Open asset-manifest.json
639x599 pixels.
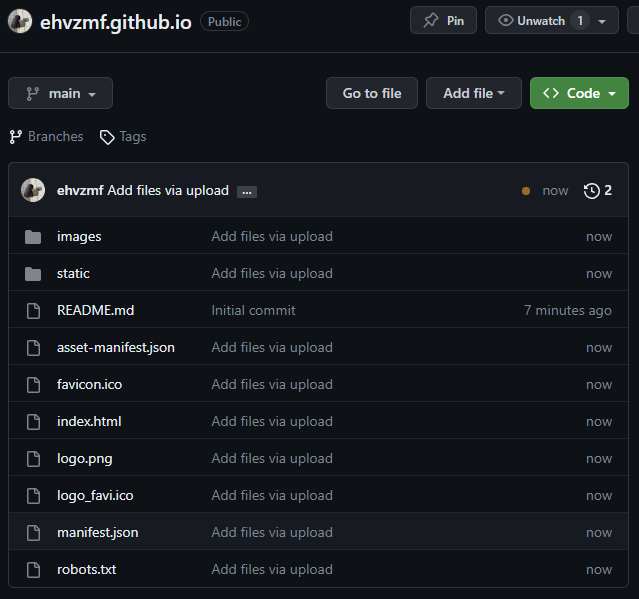click(116, 348)
